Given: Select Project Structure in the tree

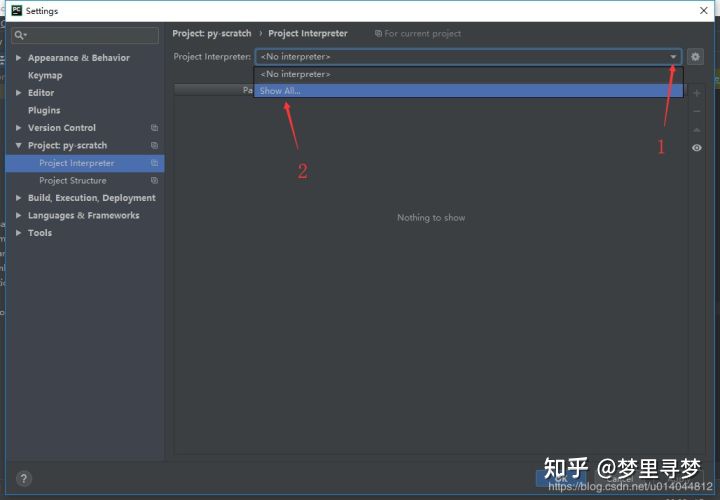Looking at the screenshot, I should point(73,180).
